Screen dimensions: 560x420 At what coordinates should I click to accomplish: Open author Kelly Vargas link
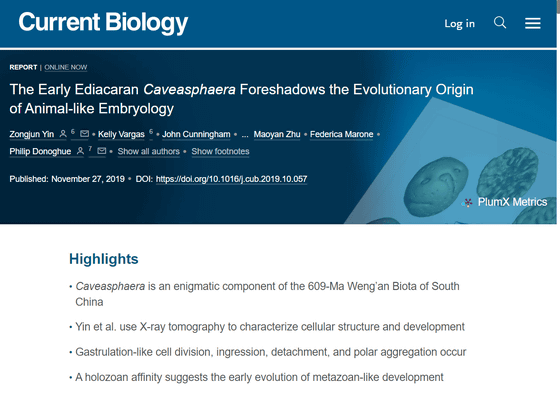[x=121, y=134]
